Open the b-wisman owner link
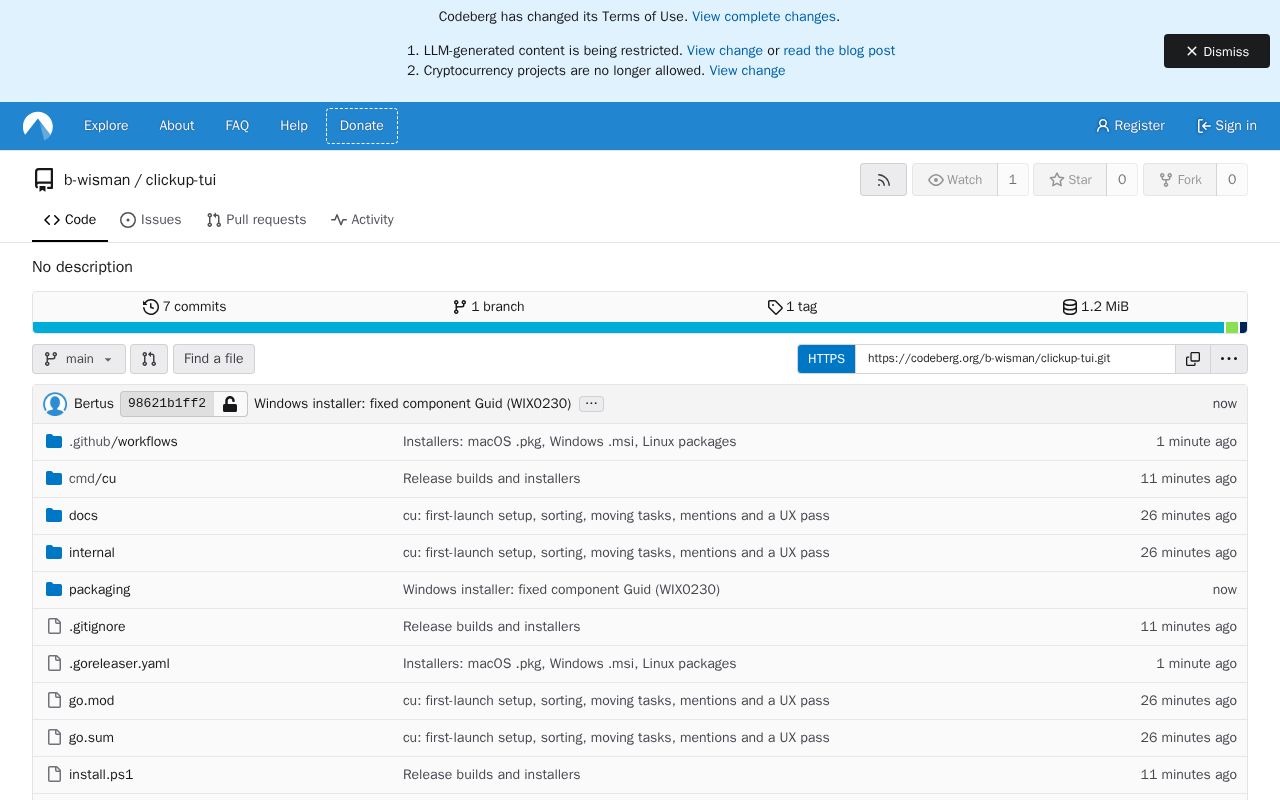 [97, 180]
